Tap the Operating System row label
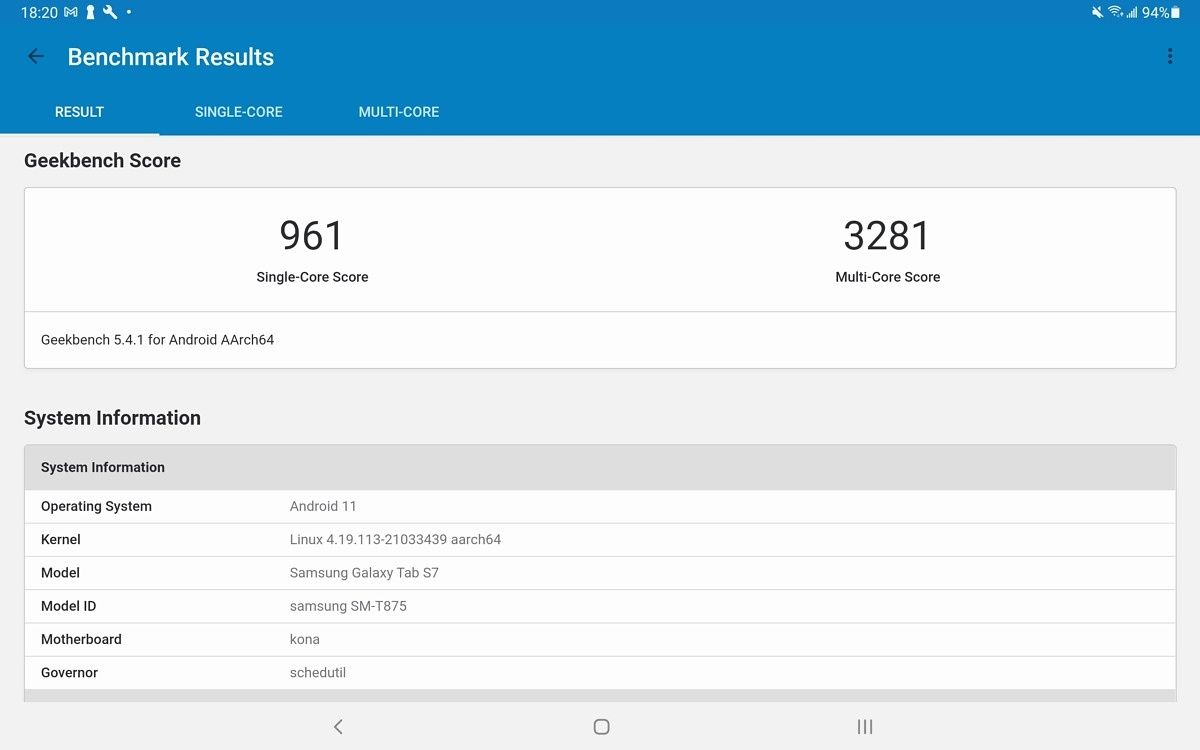The height and width of the screenshot is (750, 1200). coord(96,506)
